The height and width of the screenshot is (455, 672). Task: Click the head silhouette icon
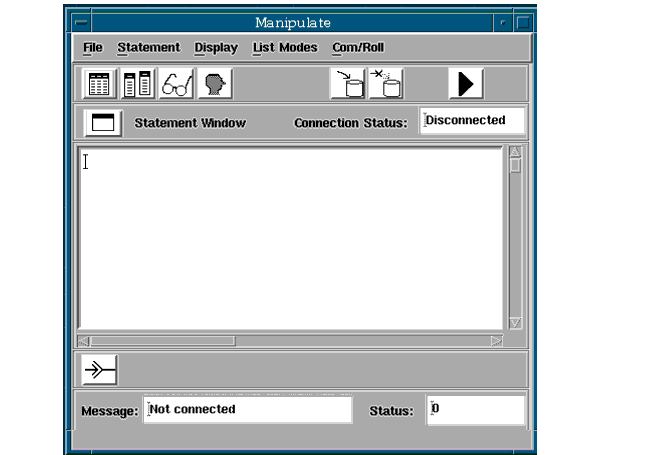pyautogui.click(x=215, y=84)
